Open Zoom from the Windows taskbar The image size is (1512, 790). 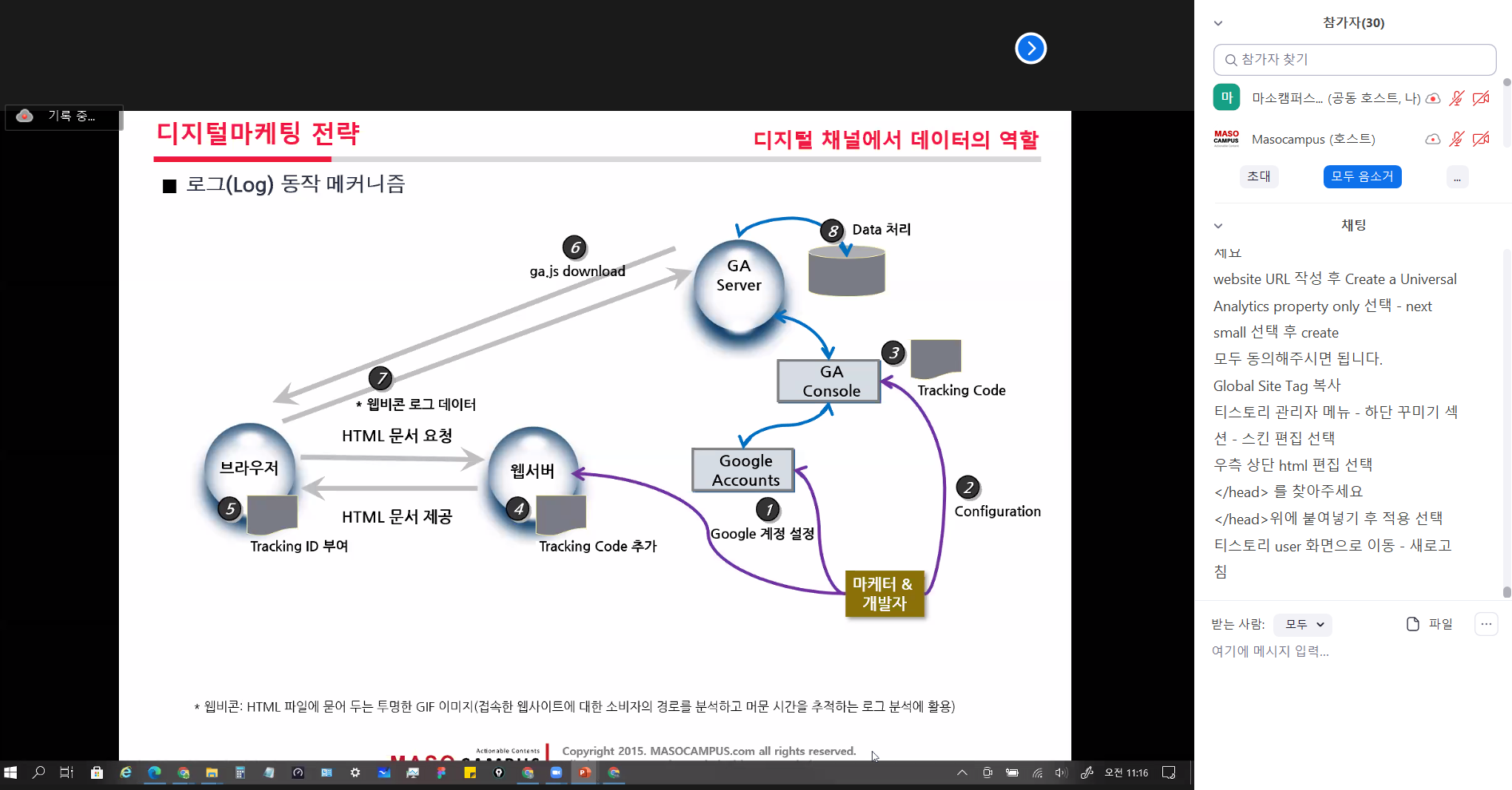point(556,772)
